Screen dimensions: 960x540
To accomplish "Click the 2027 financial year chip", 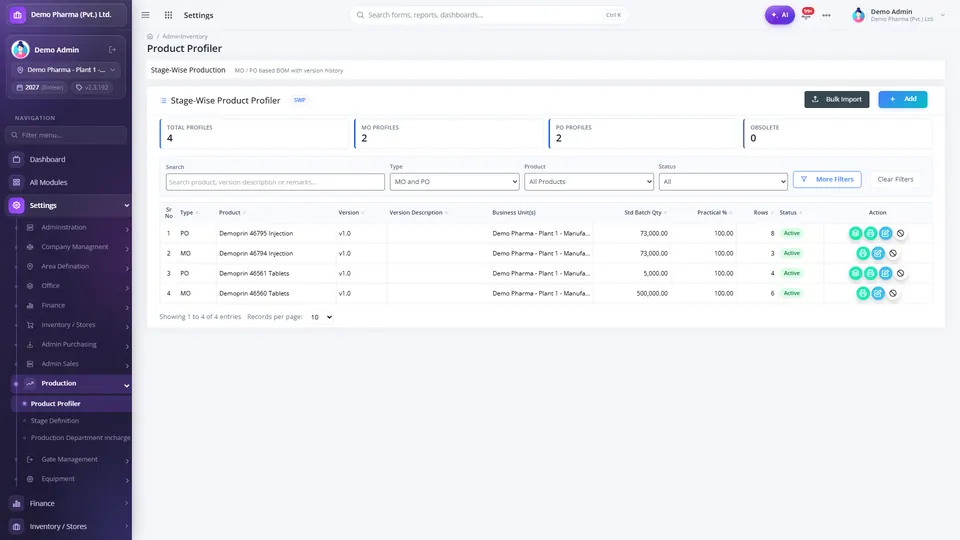I will 40,88.
